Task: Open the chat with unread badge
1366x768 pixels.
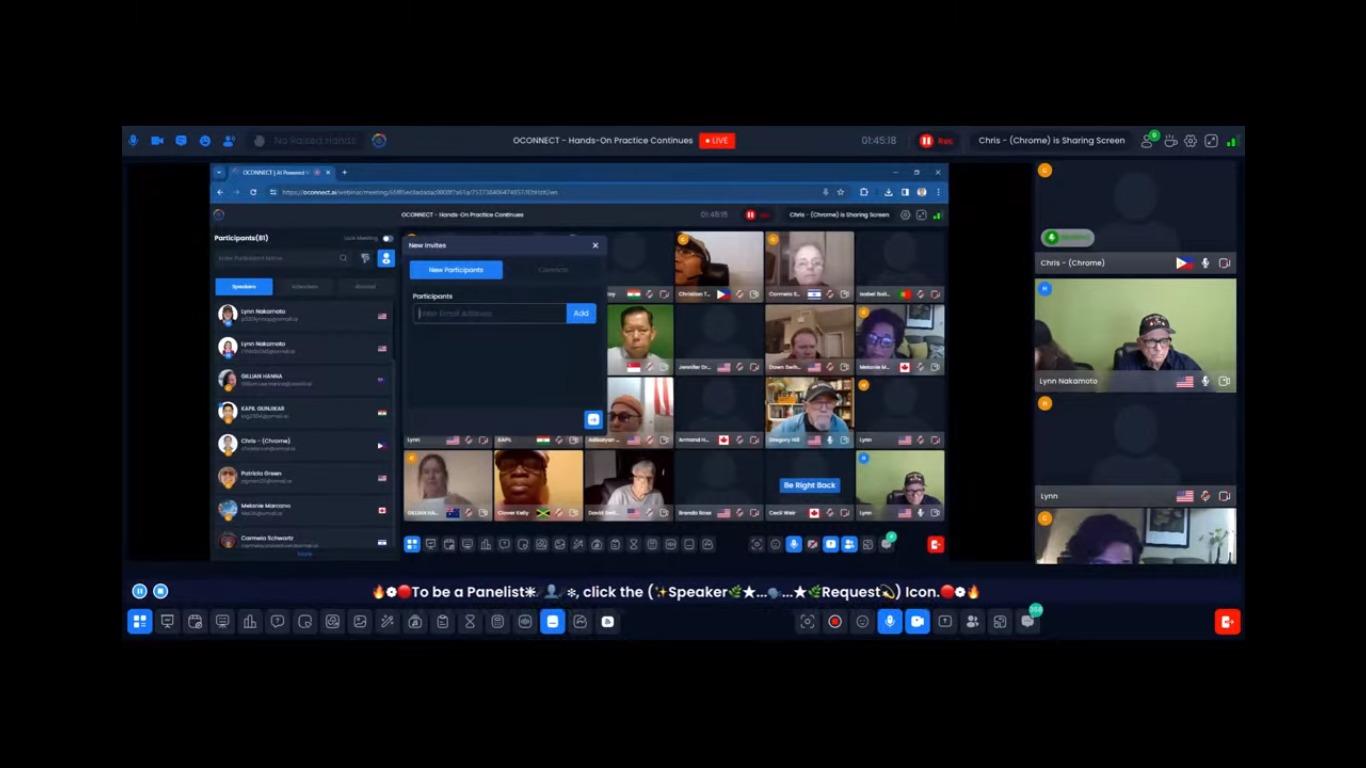Action: pyautogui.click(x=1027, y=622)
